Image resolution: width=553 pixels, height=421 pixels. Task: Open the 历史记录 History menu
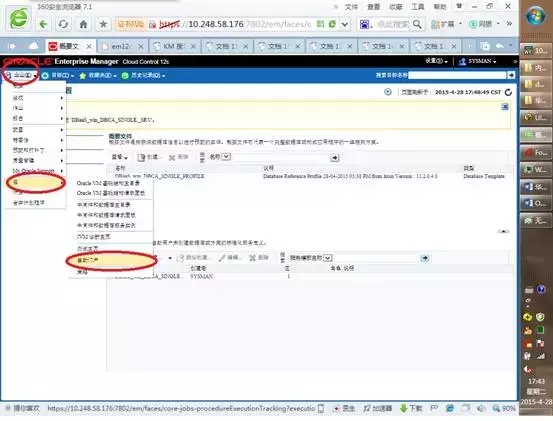click(144, 75)
